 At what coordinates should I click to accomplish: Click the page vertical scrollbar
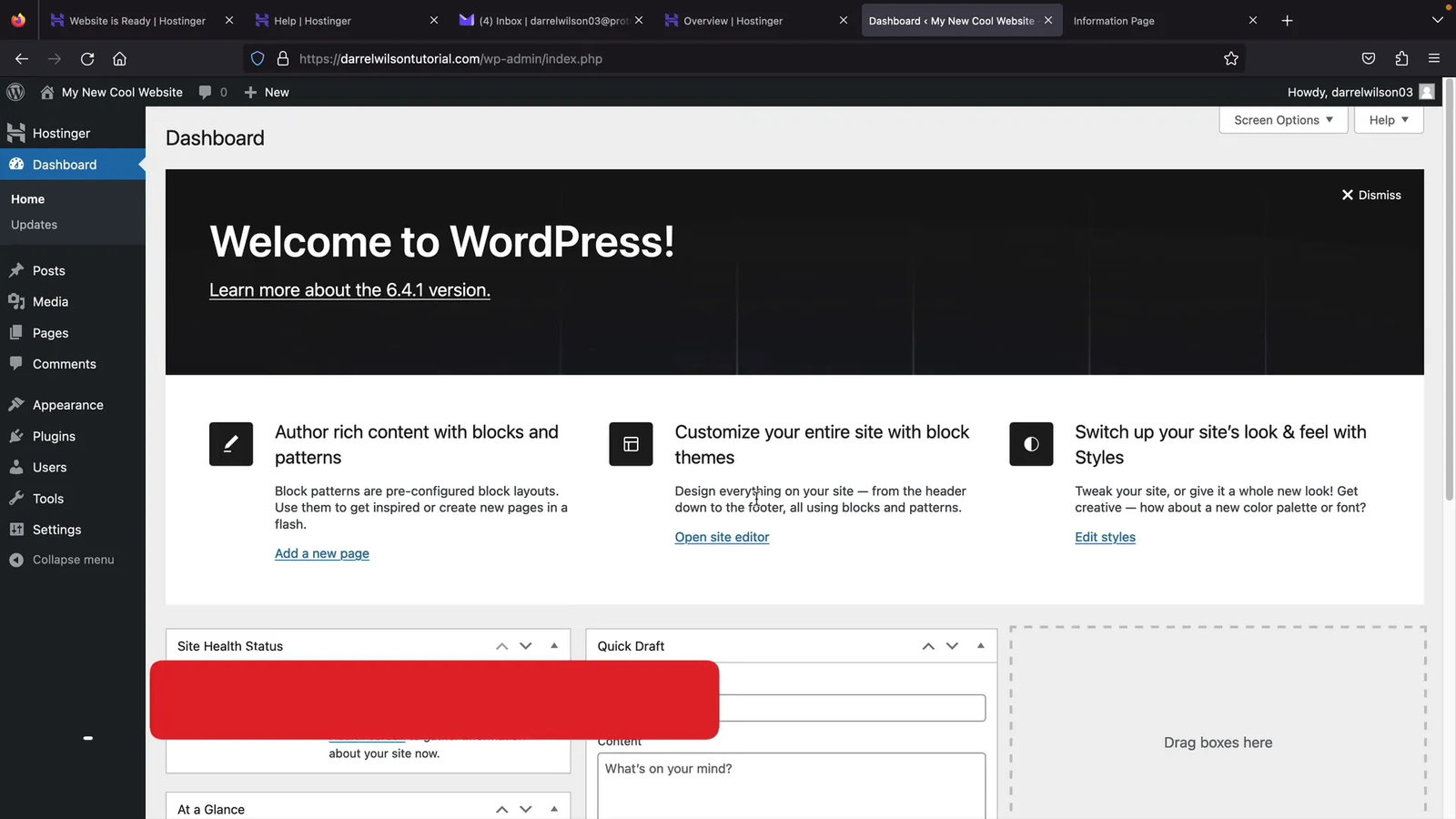coord(1450,289)
